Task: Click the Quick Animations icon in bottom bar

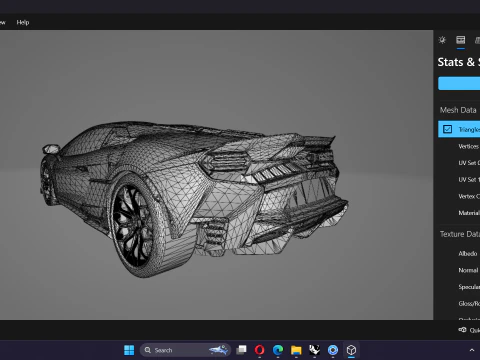Action: (x=462, y=330)
